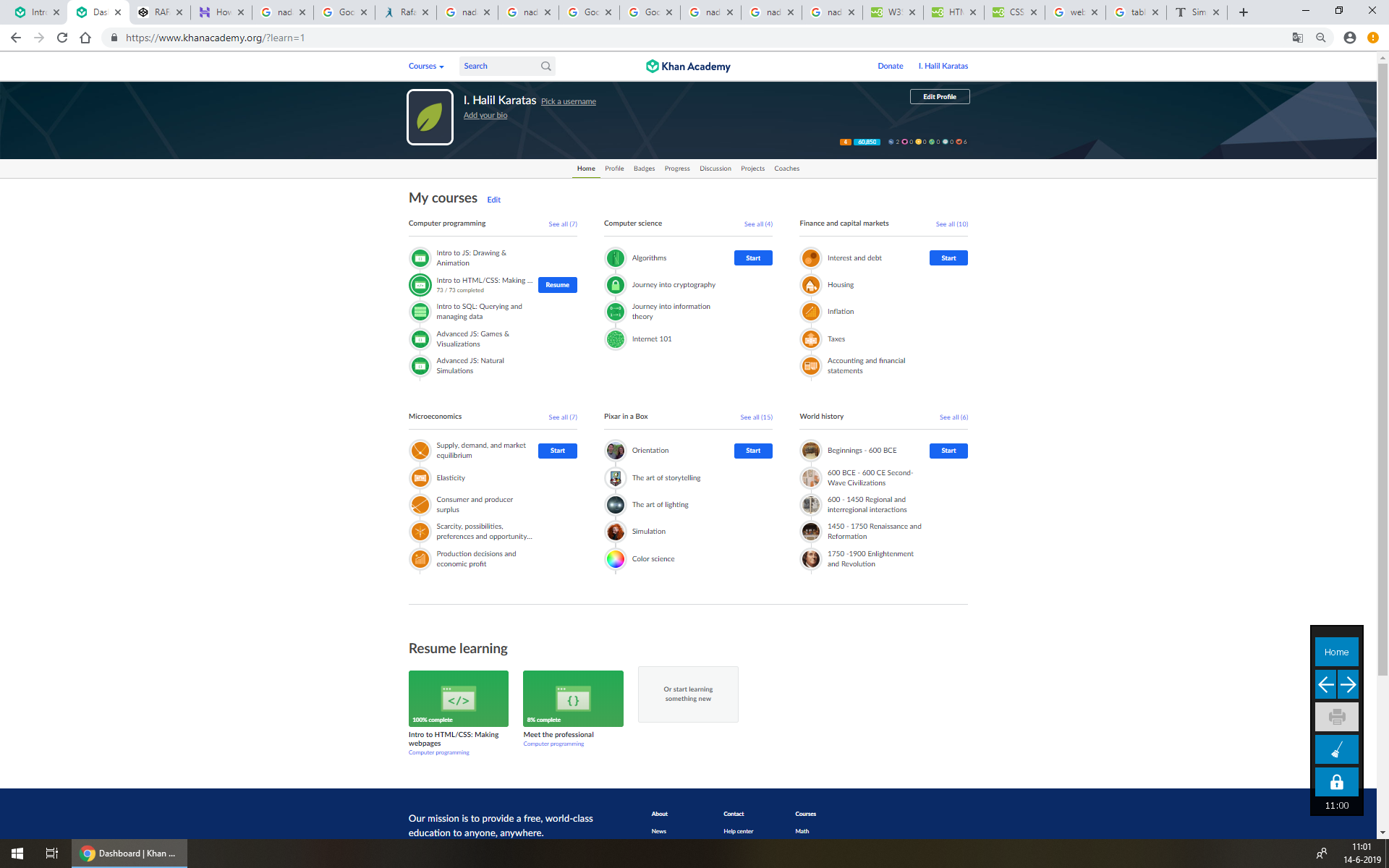Open See all (7) for Computer programming
The width and height of the screenshot is (1389, 868).
pos(563,224)
